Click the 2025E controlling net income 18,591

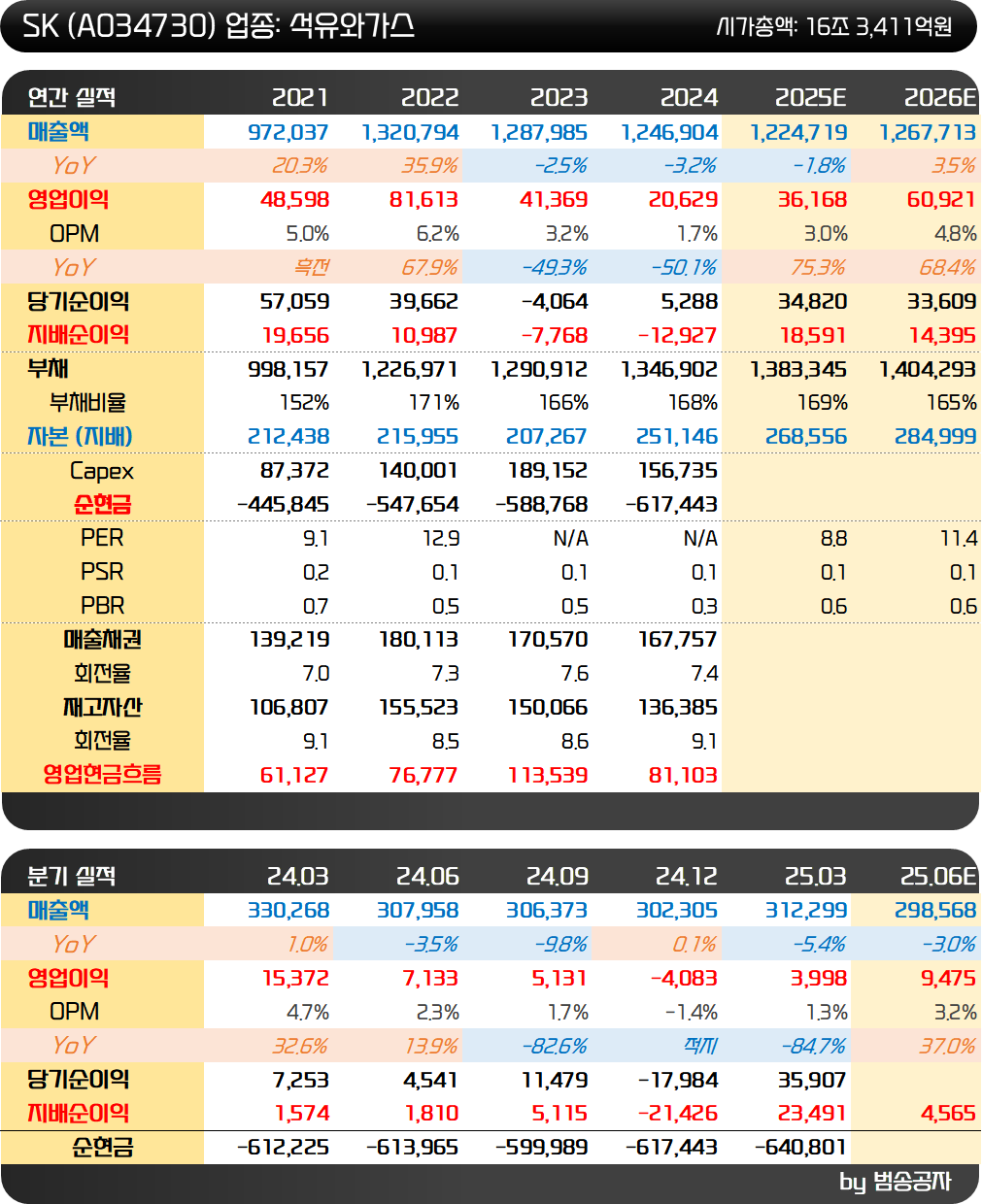click(x=813, y=335)
